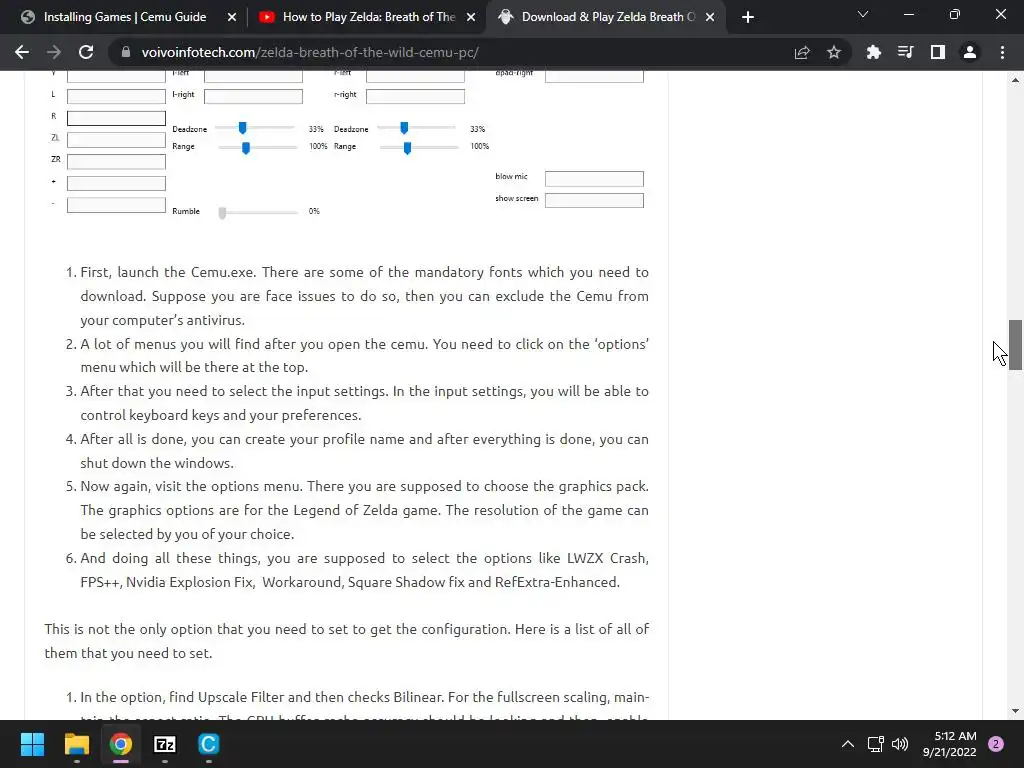View site security lock info

pyautogui.click(x=125, y=52)
